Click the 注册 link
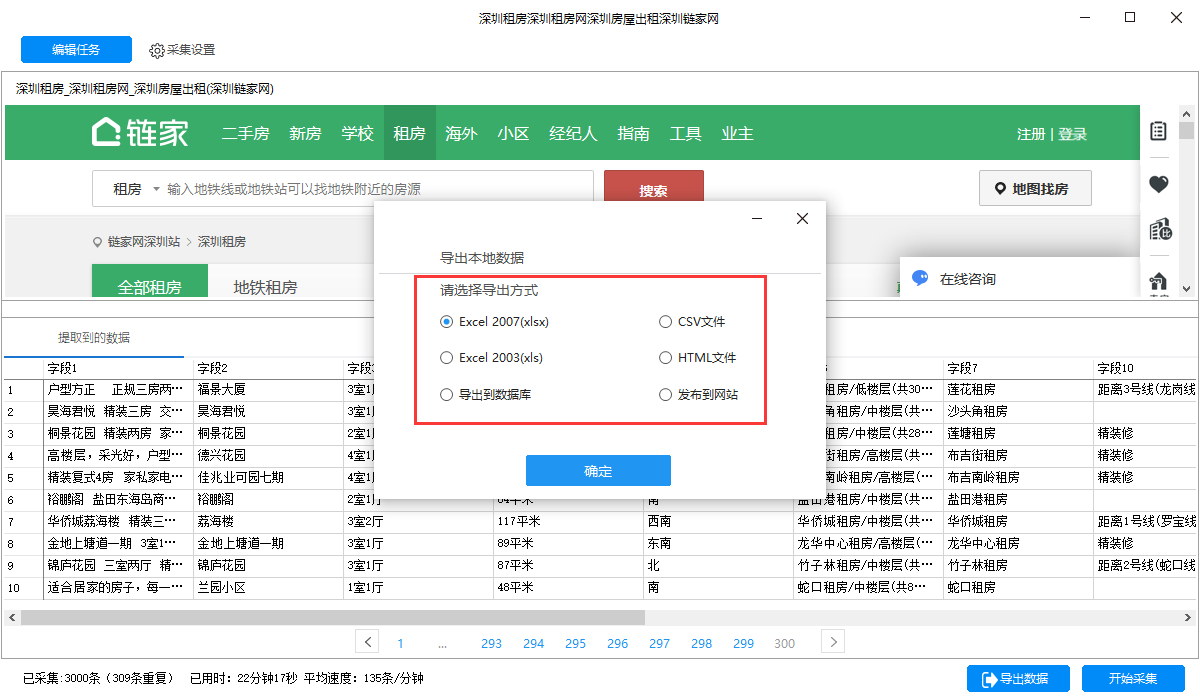 click(1031, 134)
